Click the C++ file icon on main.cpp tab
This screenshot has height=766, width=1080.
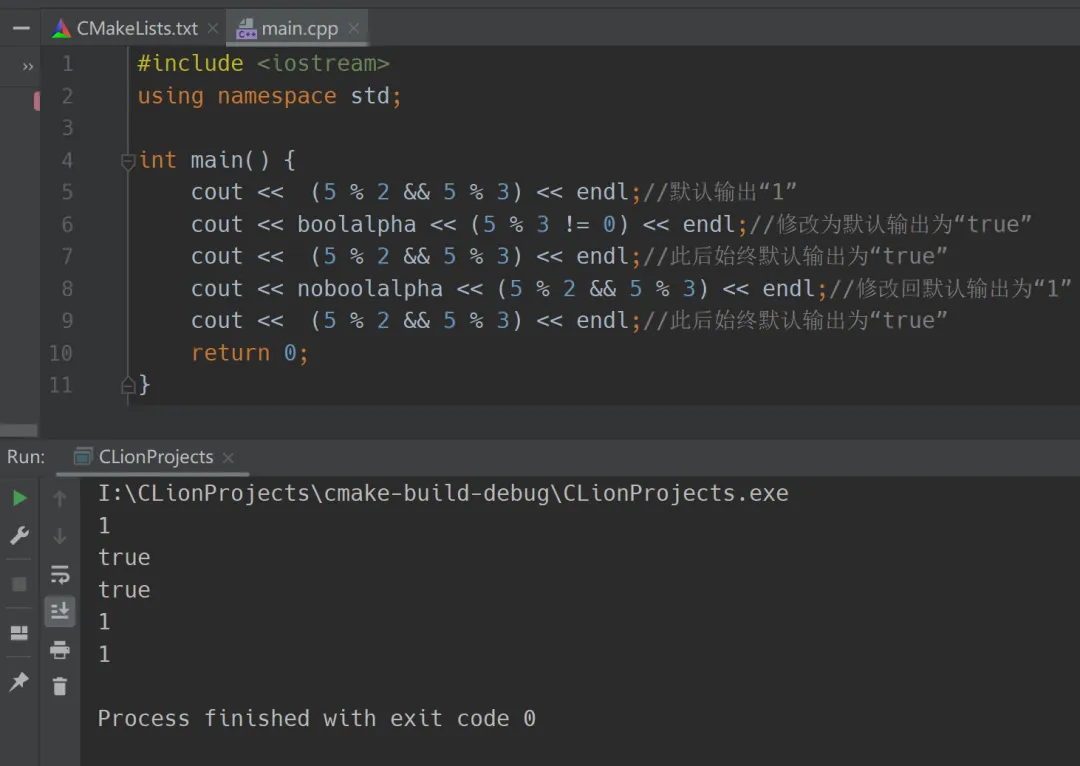pyautogui.click(x=246, y=29)
